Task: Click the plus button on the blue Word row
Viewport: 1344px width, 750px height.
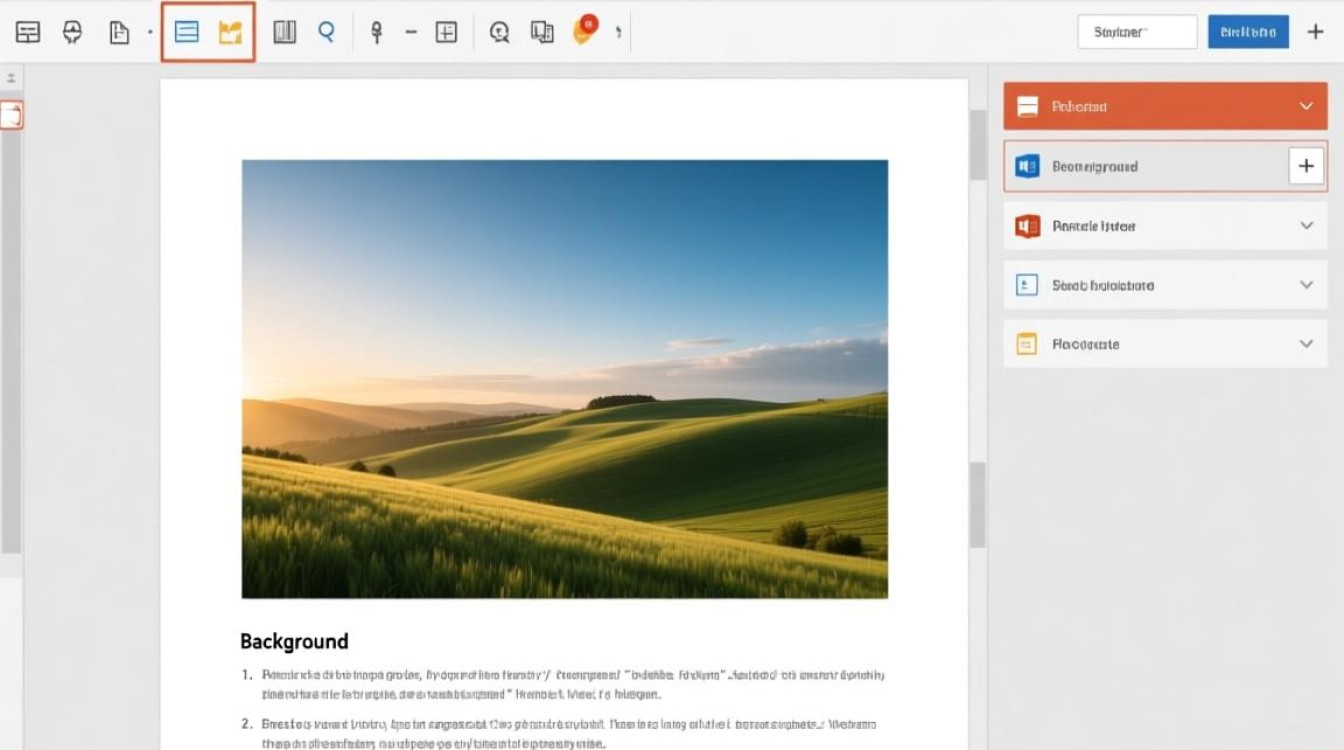Action: click(x=1306, y=166)
